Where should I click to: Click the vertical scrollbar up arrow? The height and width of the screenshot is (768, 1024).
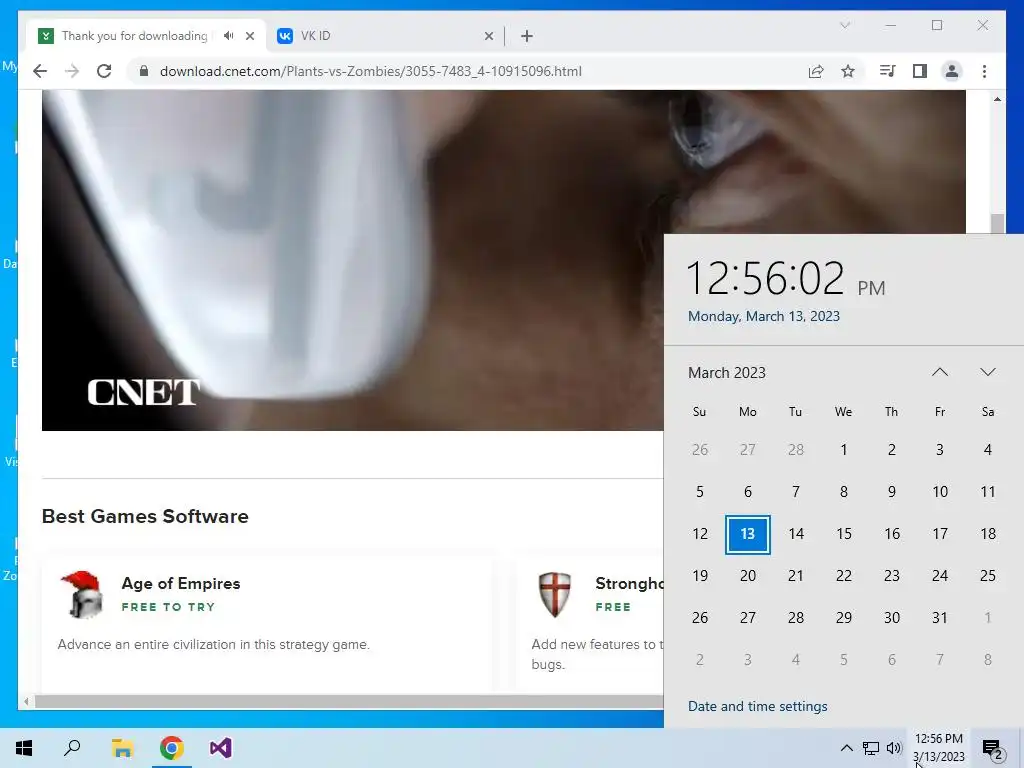click(x=997, y=99)
